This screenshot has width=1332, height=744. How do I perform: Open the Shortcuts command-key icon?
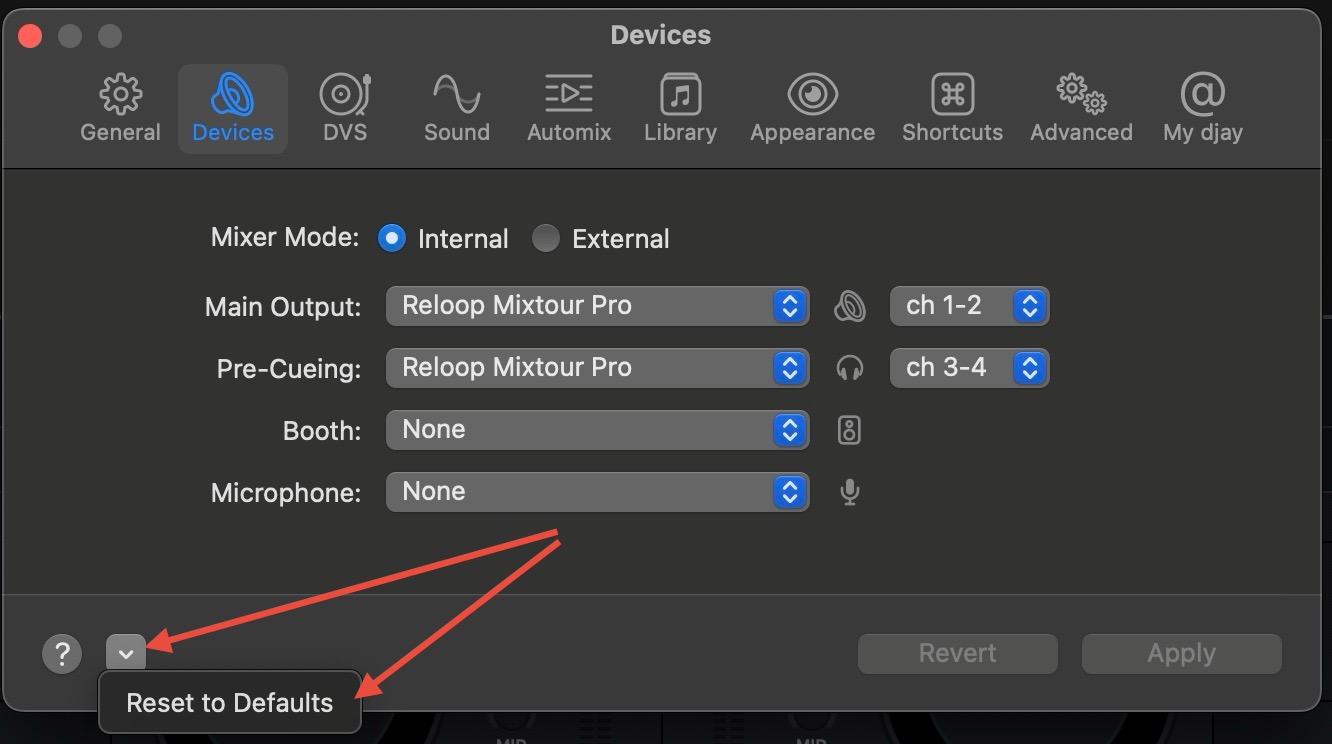click(952, 95)
